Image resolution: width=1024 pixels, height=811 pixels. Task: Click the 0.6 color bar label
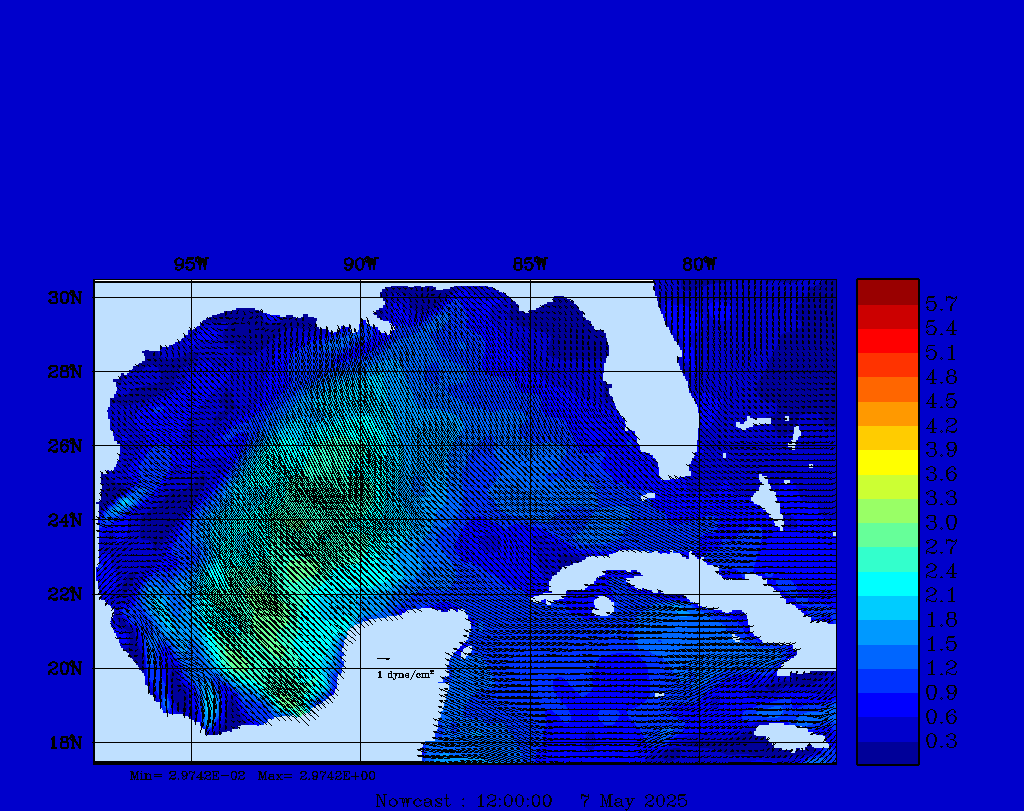[941, 718]
